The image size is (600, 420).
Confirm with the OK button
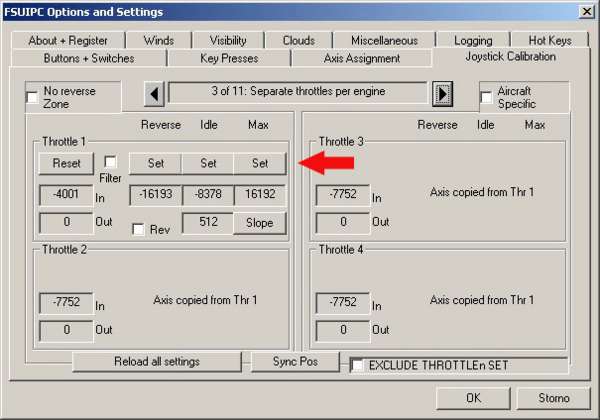(x=473, y=398)
